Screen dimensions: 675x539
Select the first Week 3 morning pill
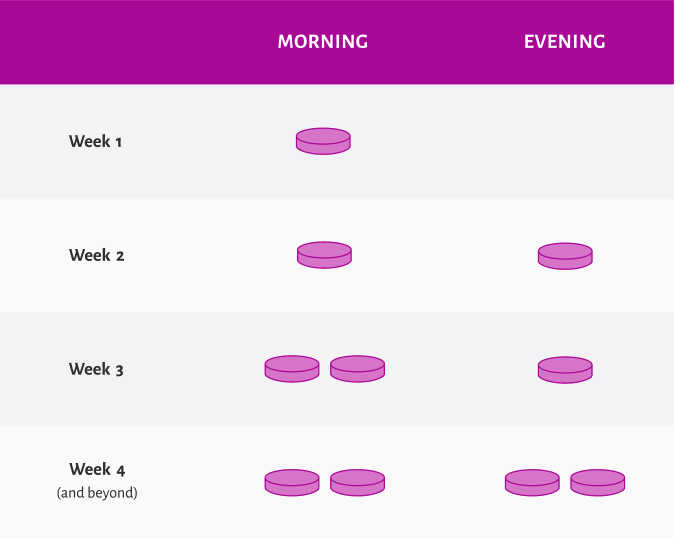pos(292,369)
